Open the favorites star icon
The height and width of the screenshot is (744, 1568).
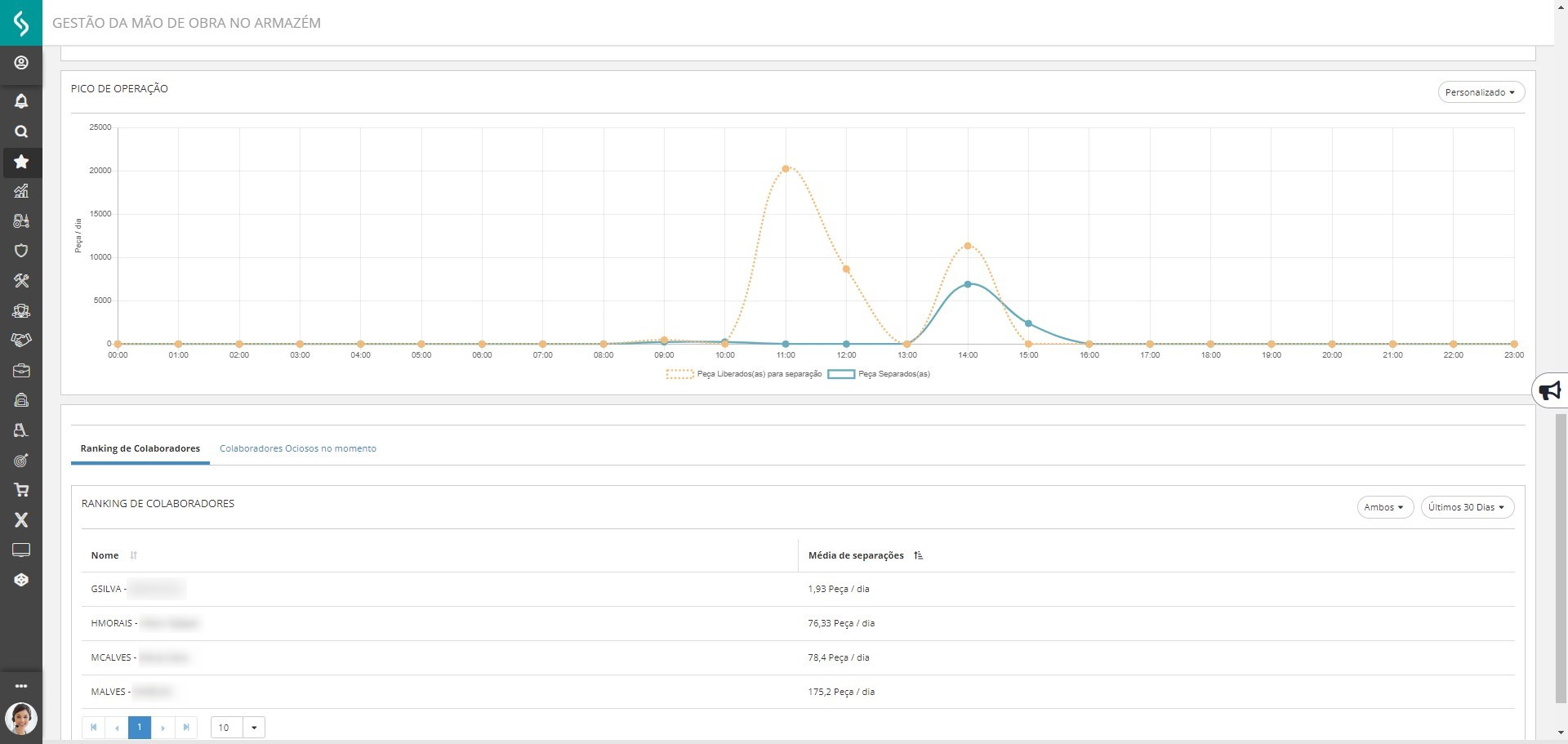click(x=21, y=162)
